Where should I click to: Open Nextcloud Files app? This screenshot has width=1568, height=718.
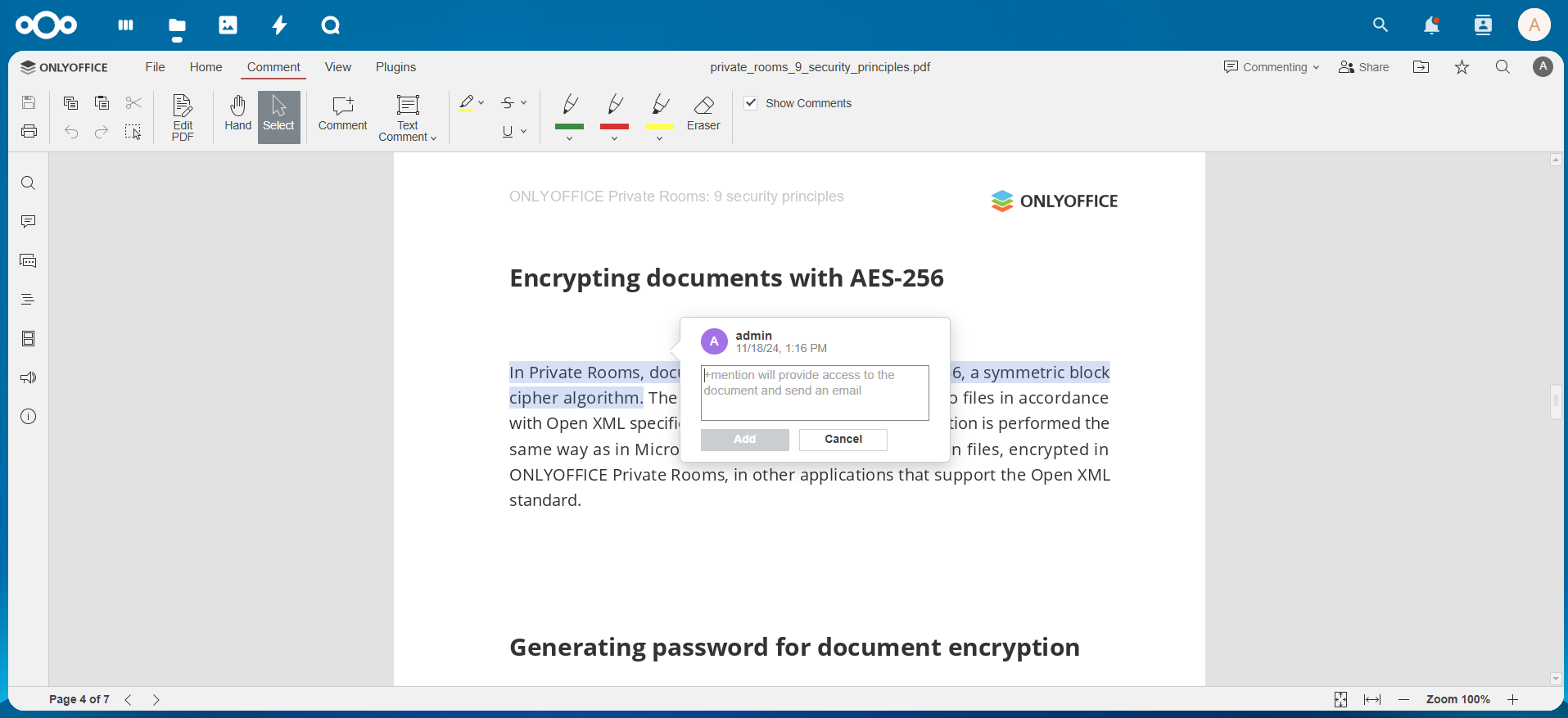coord(177,25)
